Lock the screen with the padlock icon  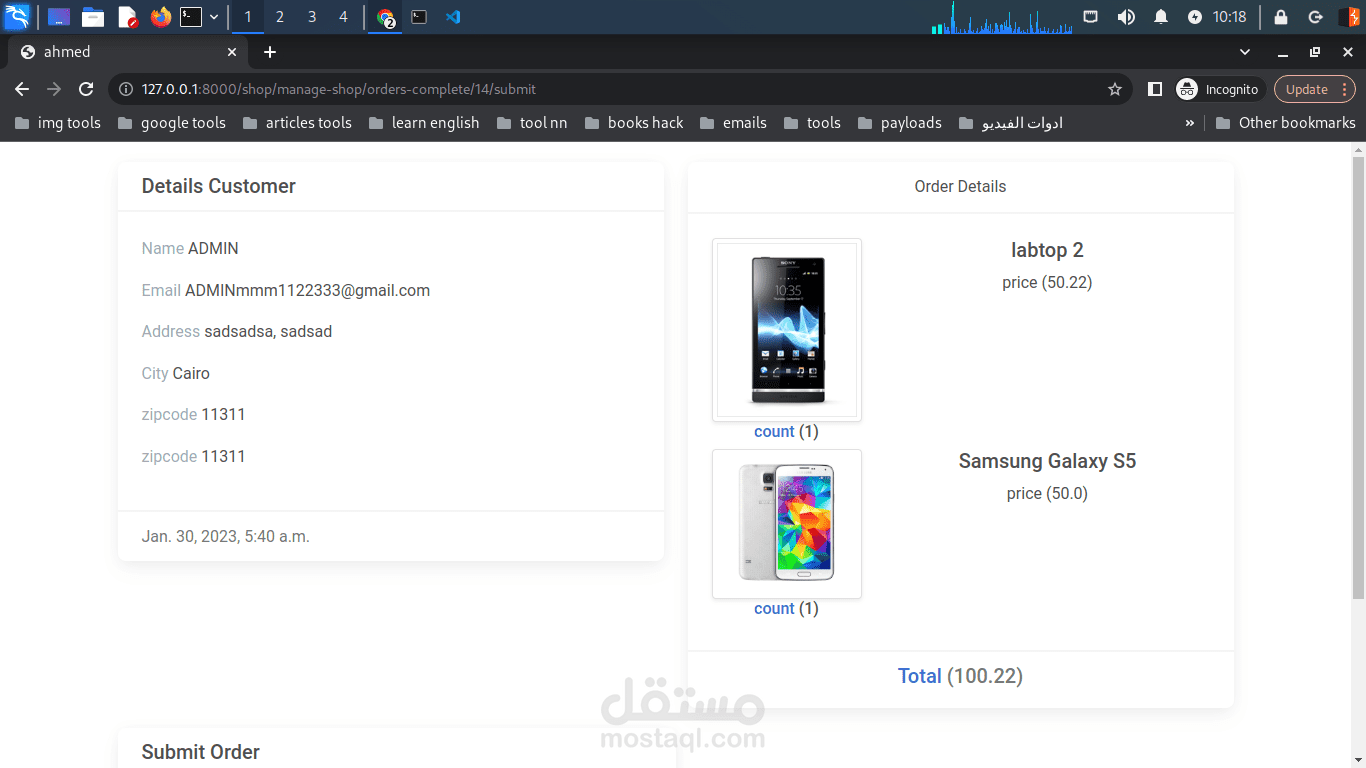click(x=1281, y=17)
